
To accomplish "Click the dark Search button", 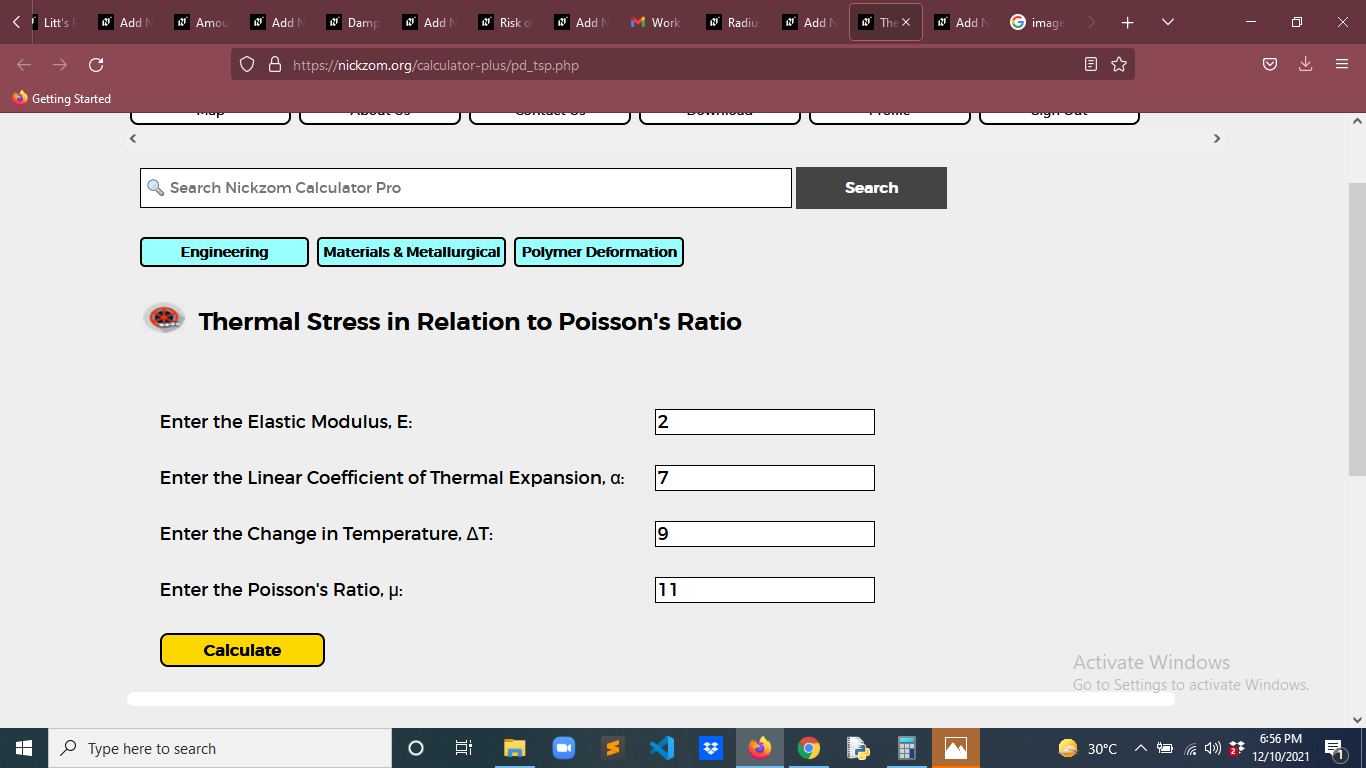I will point(871,188).
